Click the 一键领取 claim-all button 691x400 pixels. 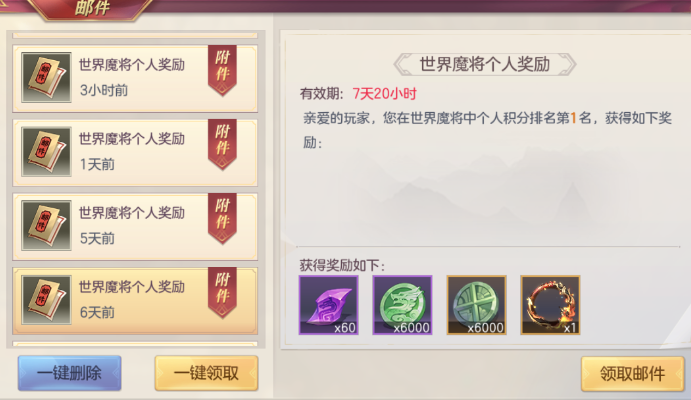(x=206, y=373)
